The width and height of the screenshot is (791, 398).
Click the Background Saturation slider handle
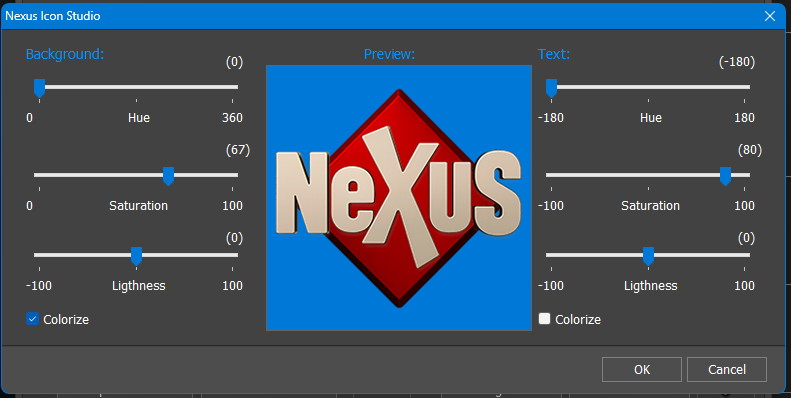point(168,176)
